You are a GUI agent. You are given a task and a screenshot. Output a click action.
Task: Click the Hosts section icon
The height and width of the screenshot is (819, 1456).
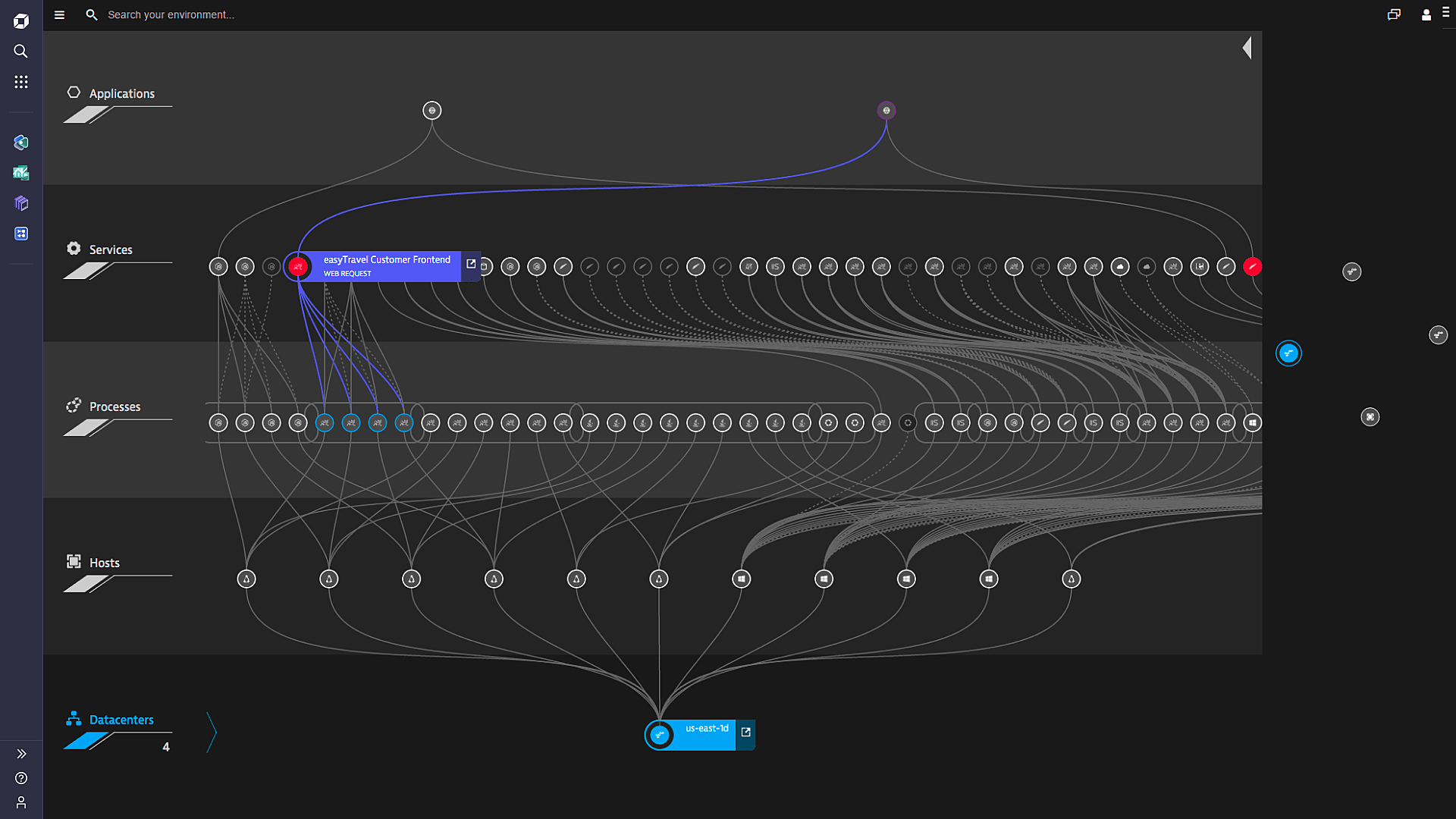tap(75, 562)
